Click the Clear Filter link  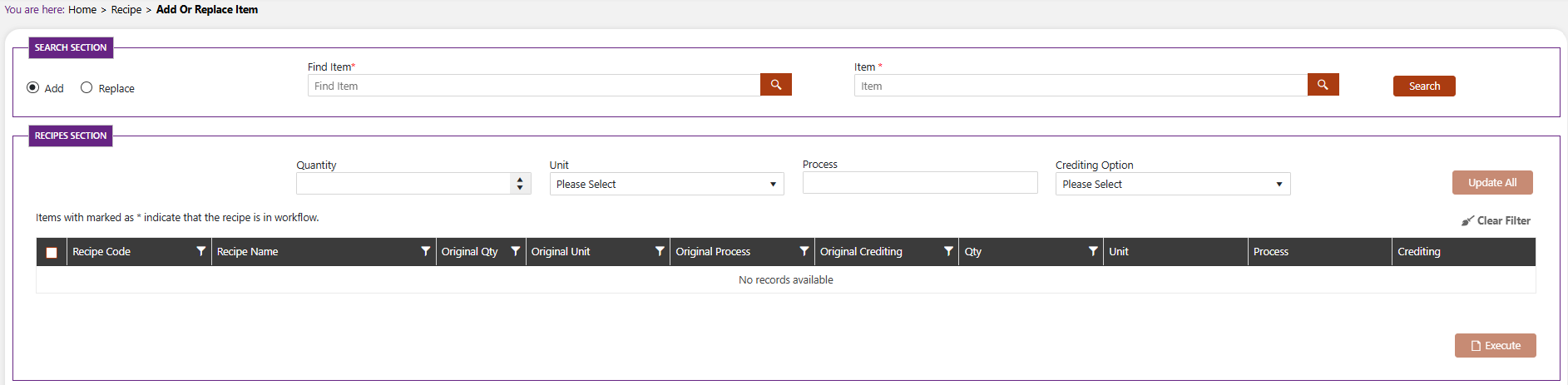tap(1496, 221)
